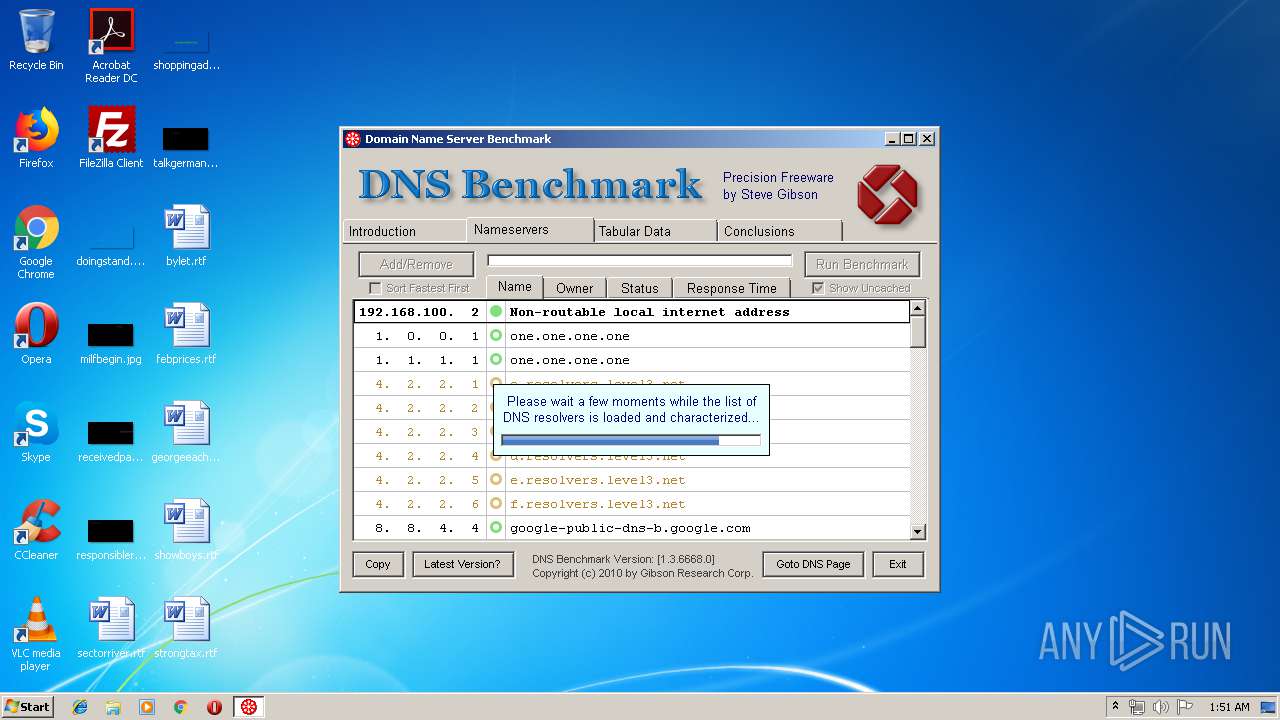Click the network tray icon
Screen dimensions: 1280x720
(1137, 707)
